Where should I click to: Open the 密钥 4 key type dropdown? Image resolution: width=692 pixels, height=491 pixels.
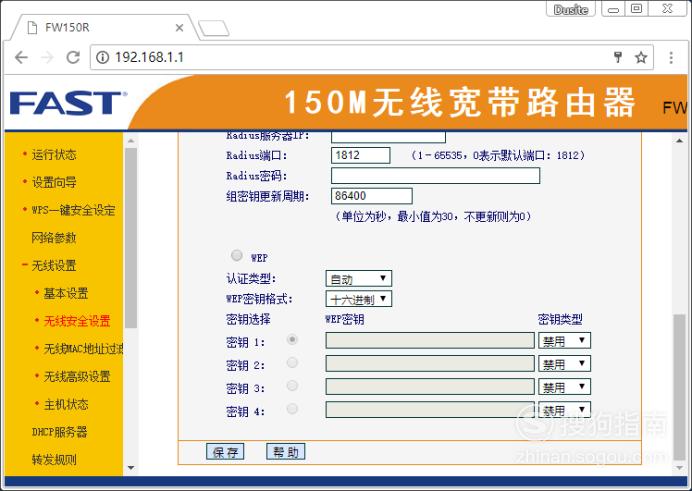click(x=564, y=410)
